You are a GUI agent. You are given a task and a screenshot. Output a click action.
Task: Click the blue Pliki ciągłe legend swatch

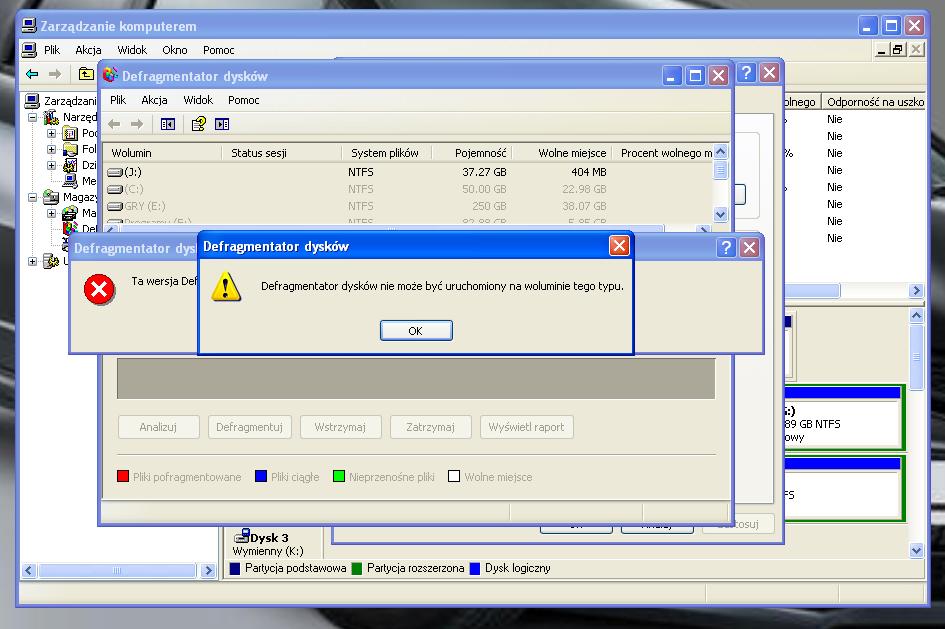pos(261,477)
